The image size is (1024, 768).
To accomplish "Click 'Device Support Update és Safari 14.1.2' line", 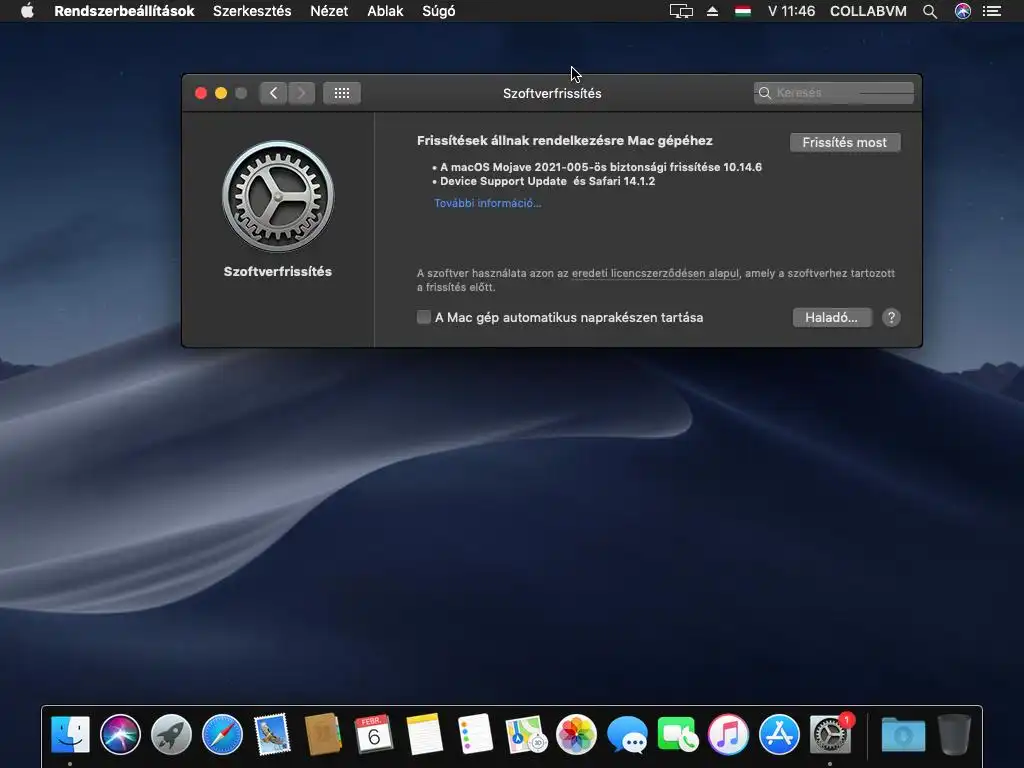I will 547,182.
